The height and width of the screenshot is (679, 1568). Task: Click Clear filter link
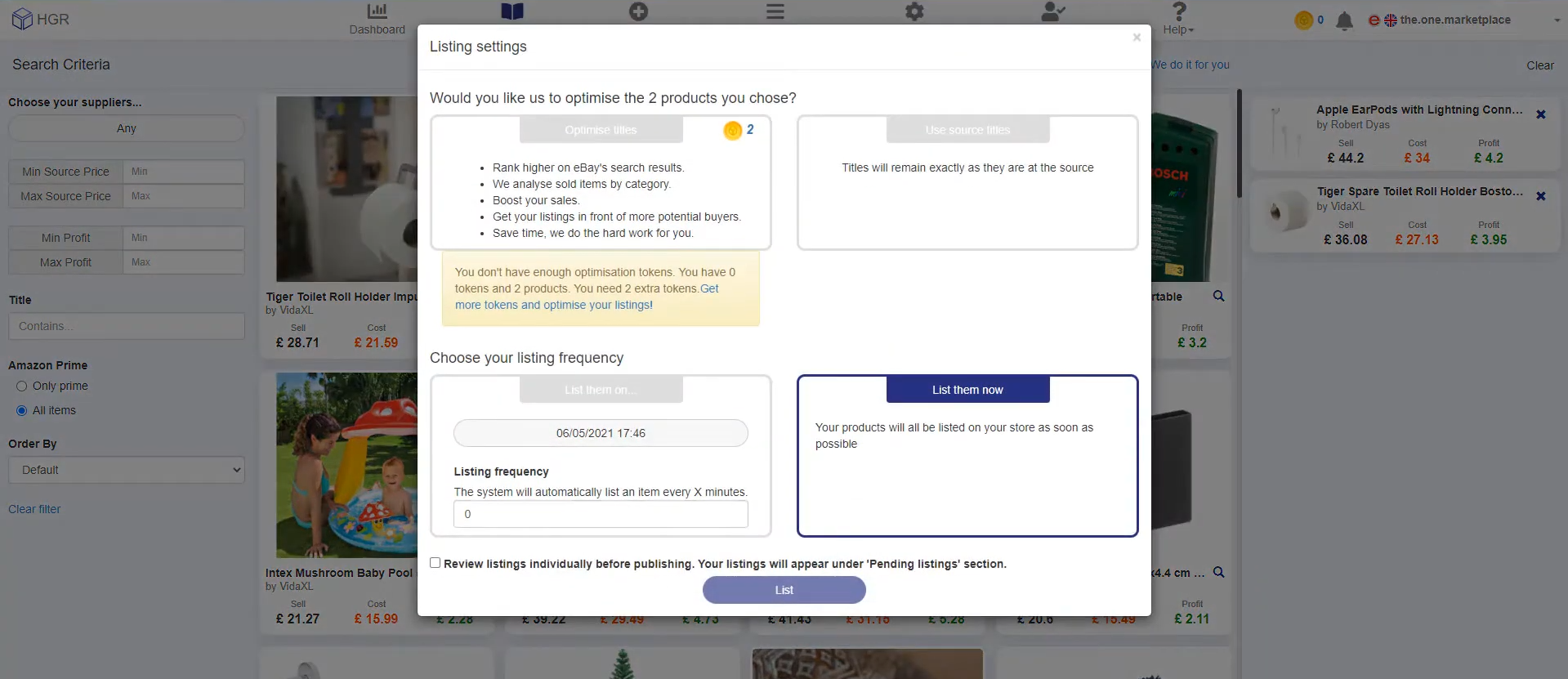click(x=34, y=509)
